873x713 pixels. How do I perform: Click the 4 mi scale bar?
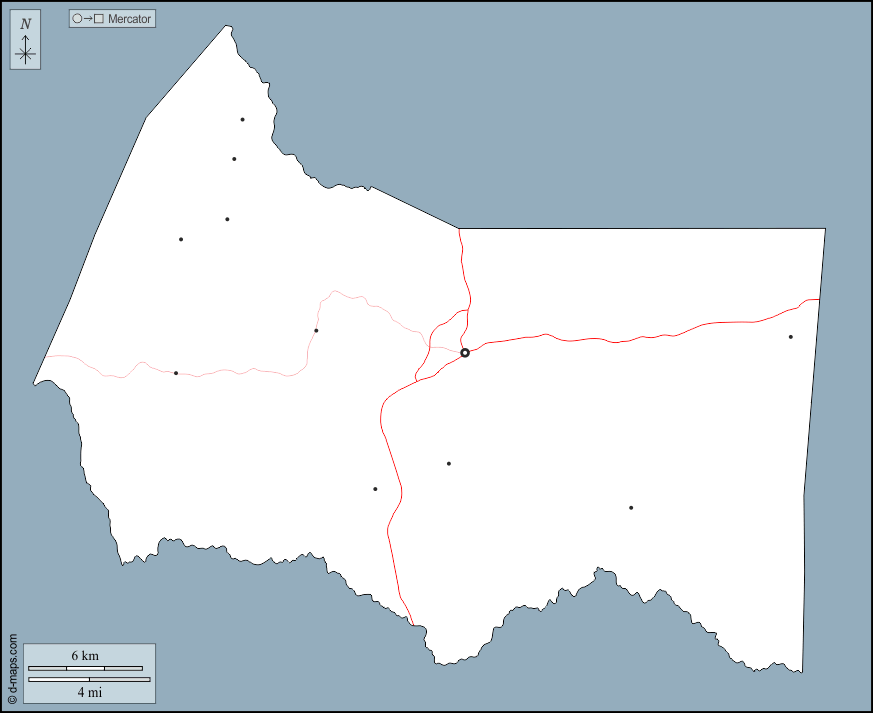[89, 680]
